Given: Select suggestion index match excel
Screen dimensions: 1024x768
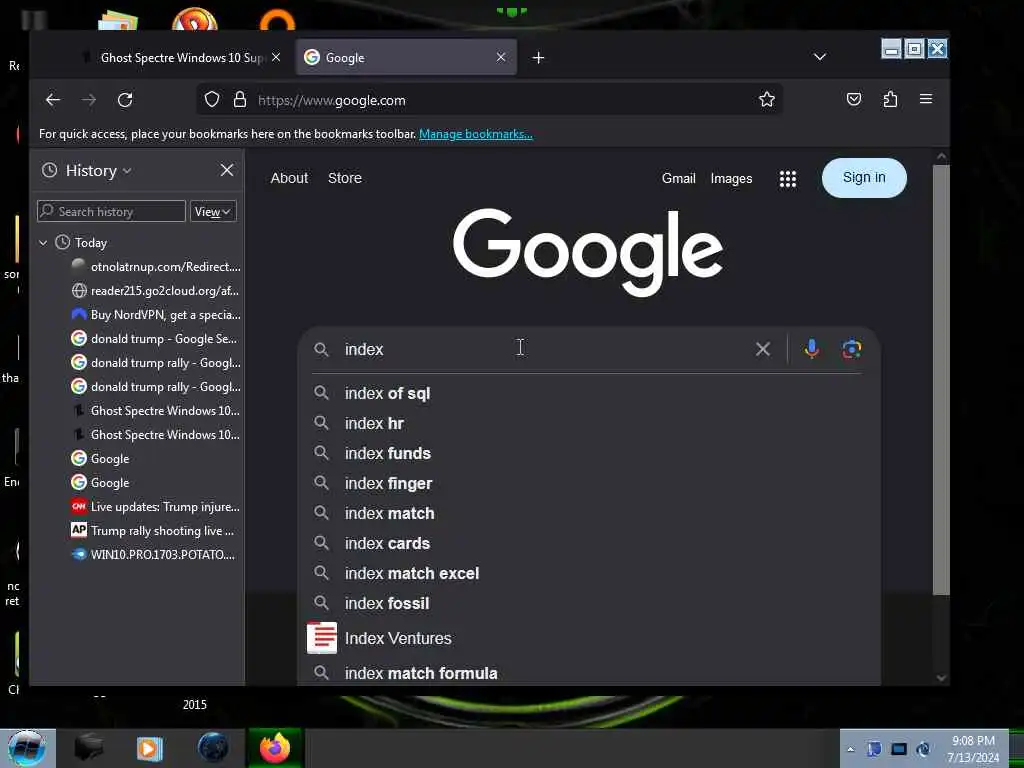Looking at the screenshot, I should click(588, 573).
